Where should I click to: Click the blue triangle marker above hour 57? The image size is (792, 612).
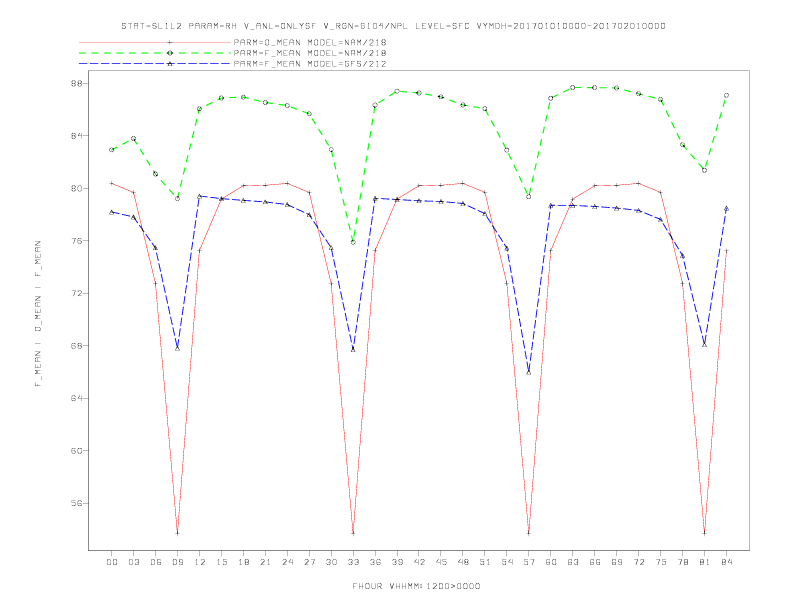pyautogui.click(x=529, y=373)
